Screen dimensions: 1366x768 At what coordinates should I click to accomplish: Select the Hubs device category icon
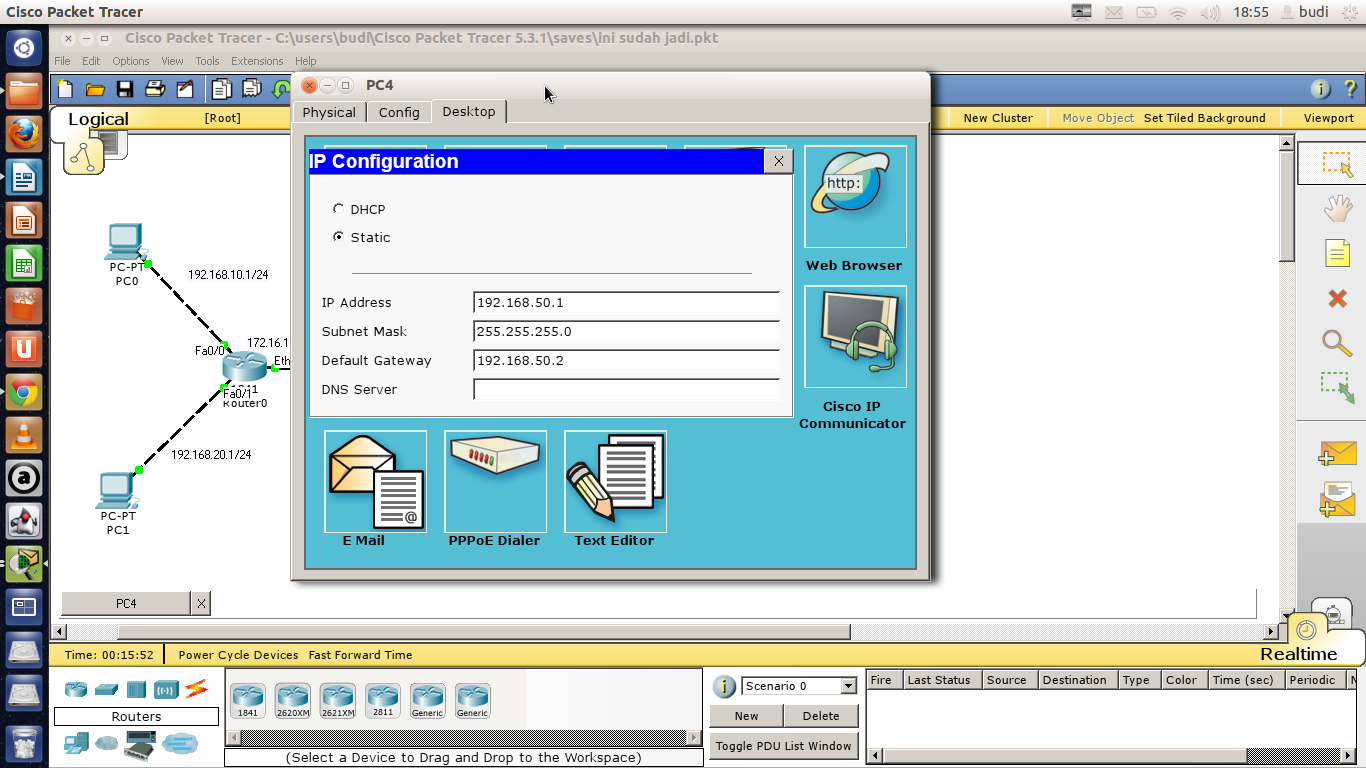click(x=136, y=689)
